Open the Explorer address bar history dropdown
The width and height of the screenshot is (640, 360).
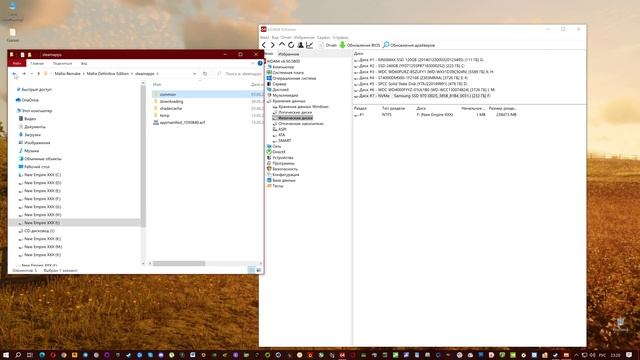click(x=194, y=74)
